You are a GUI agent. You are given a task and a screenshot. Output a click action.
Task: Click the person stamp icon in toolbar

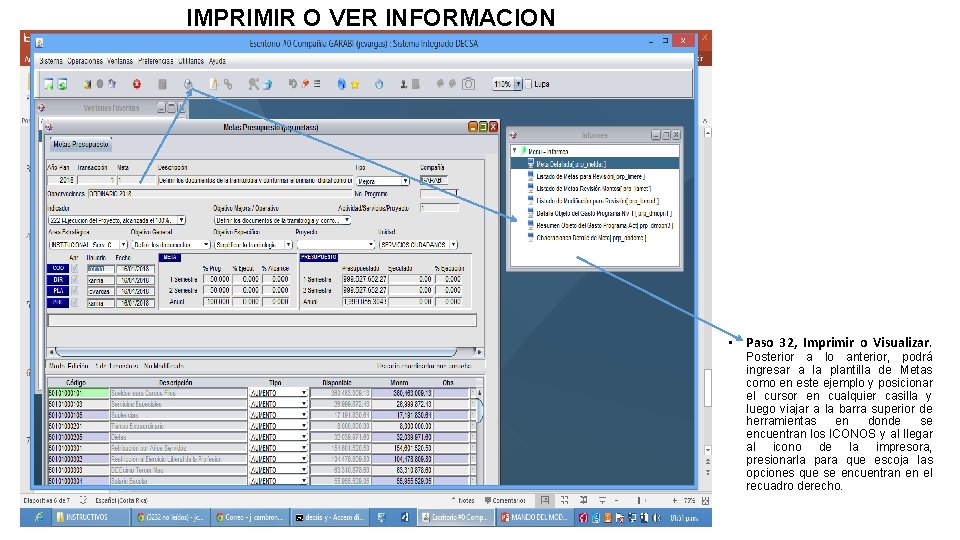(403, 84)
